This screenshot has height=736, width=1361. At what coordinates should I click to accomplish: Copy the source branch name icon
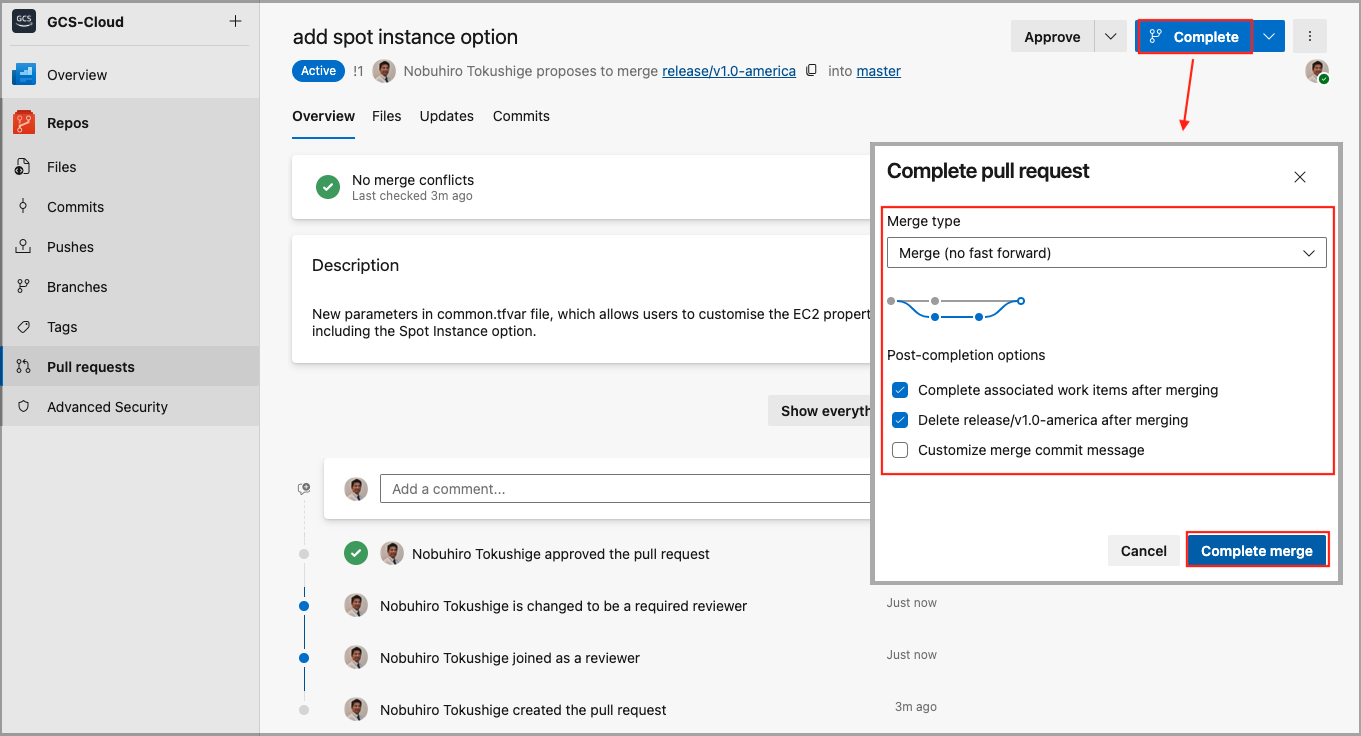pos(812,71)
